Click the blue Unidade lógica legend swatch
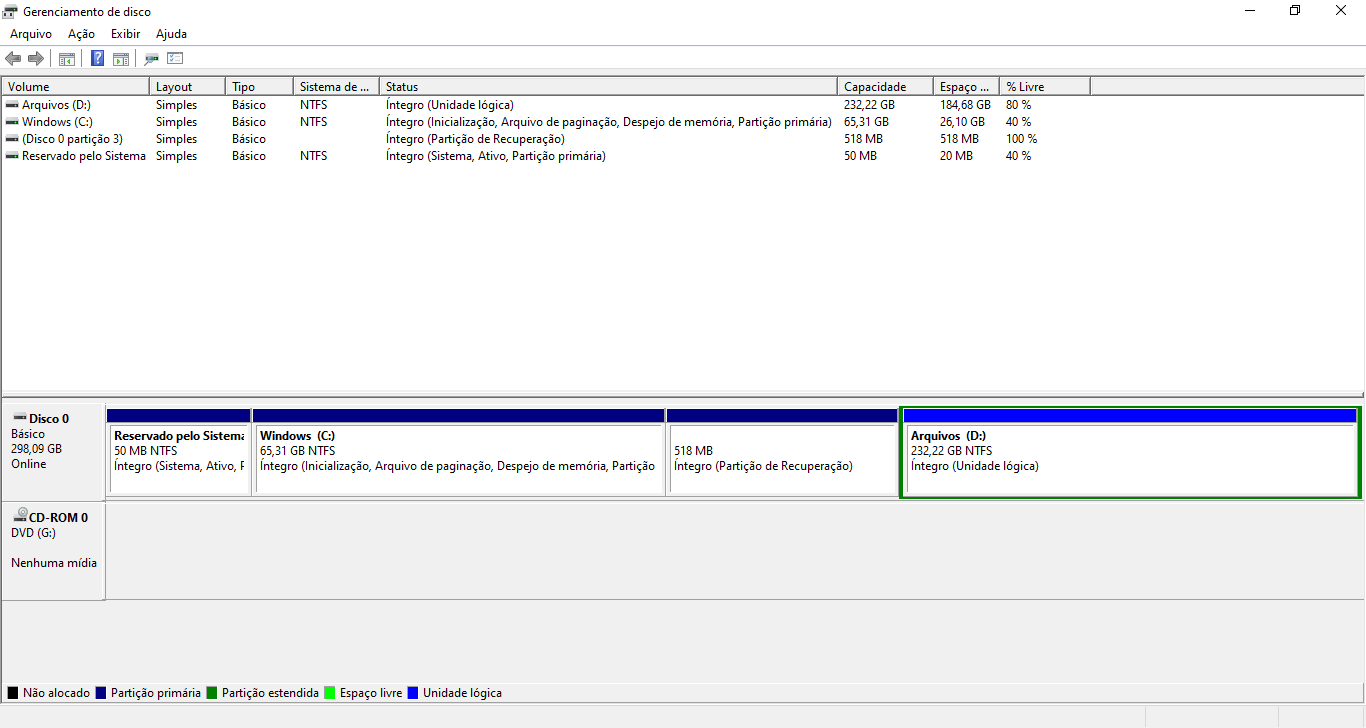1366x728 pixels. point(413,693)
